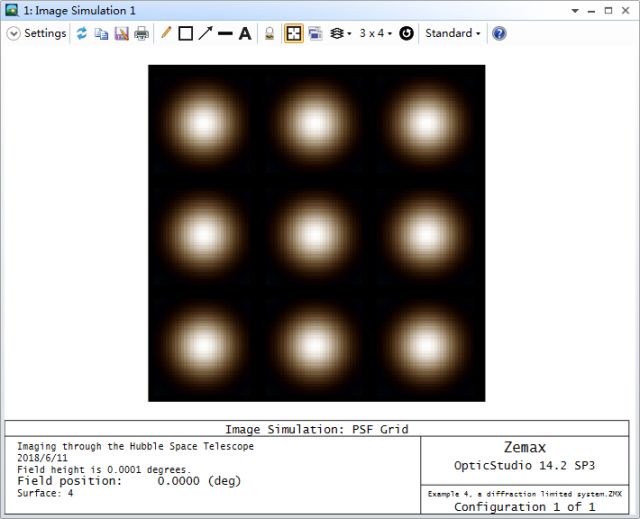Open the blue help icon
Viewport: 640px width, 519px height.
(x=499, y=33)
